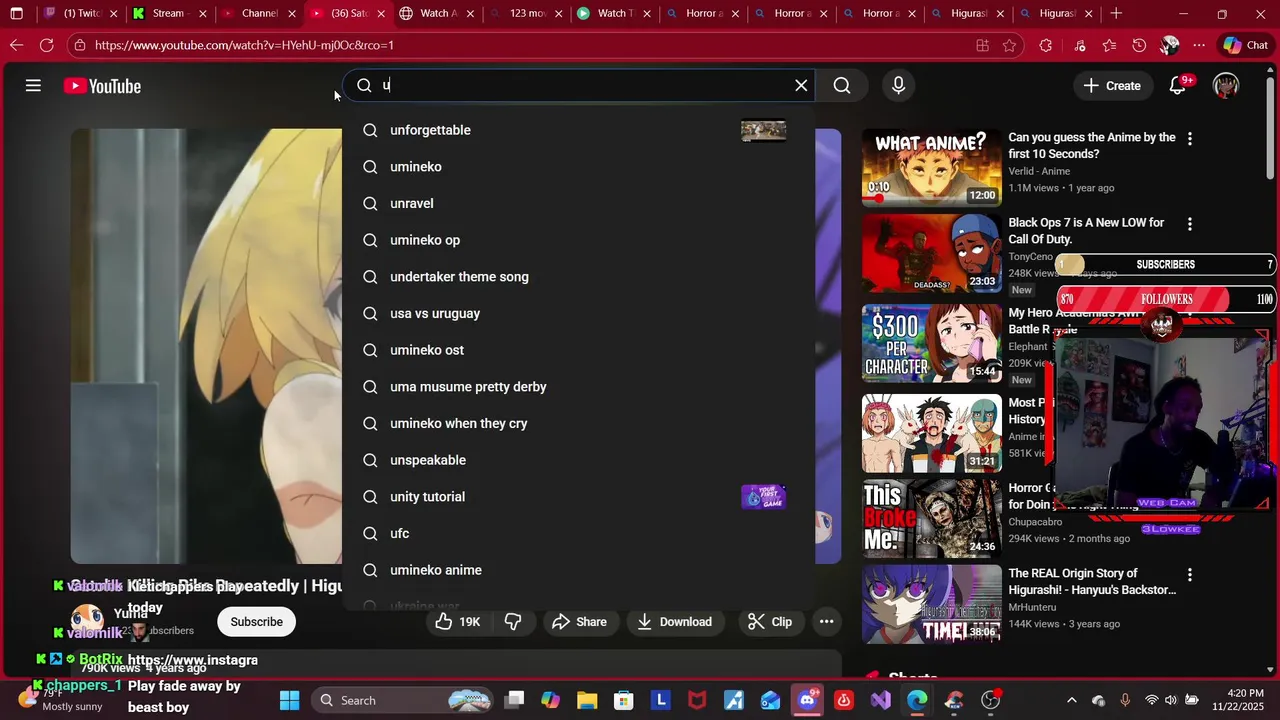The height and width of the screenshot is (720, 1280).
Task: Open the Copilot Chat button
Action: [1245, 45]
